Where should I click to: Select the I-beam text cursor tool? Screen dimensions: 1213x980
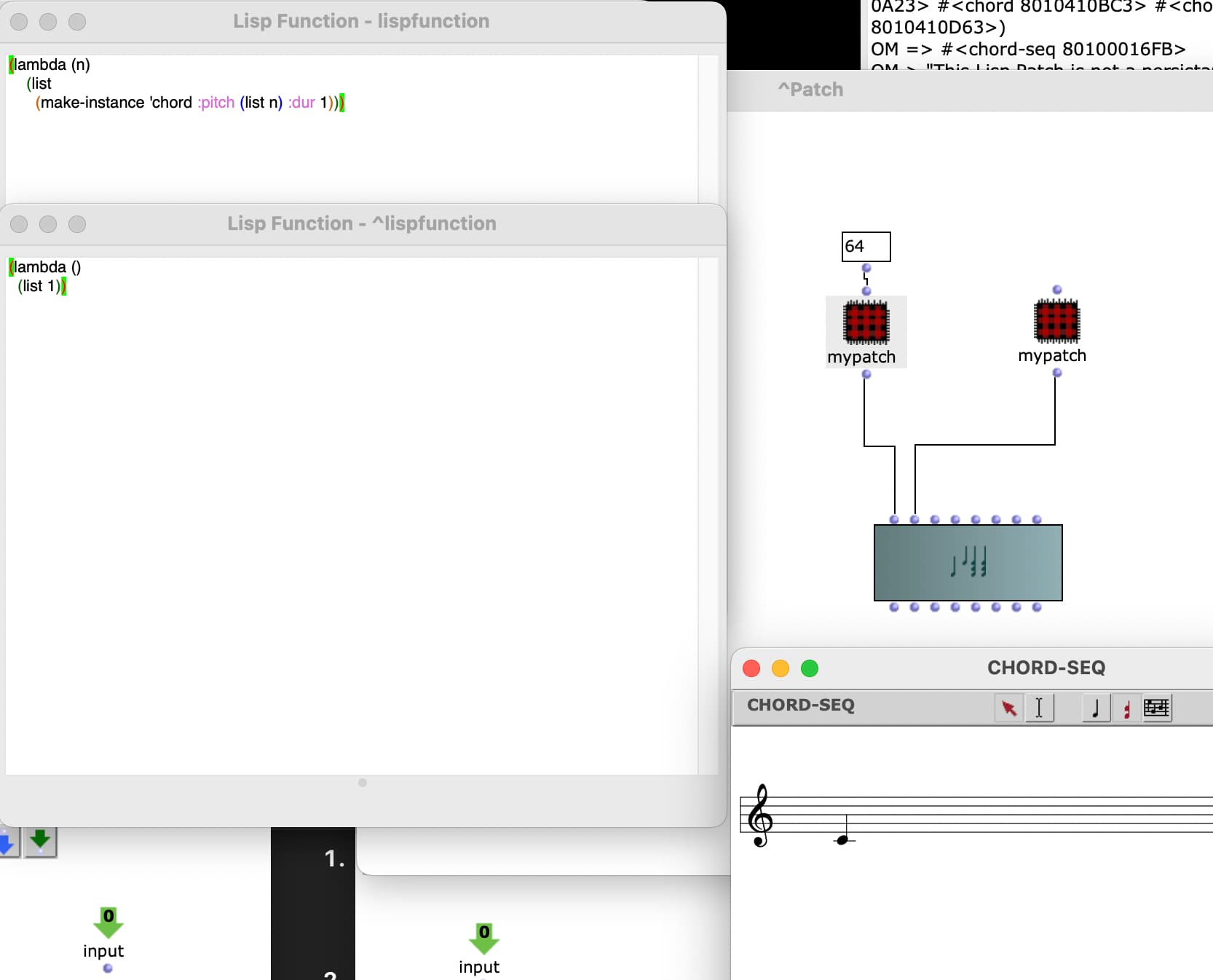(1039, 708)
